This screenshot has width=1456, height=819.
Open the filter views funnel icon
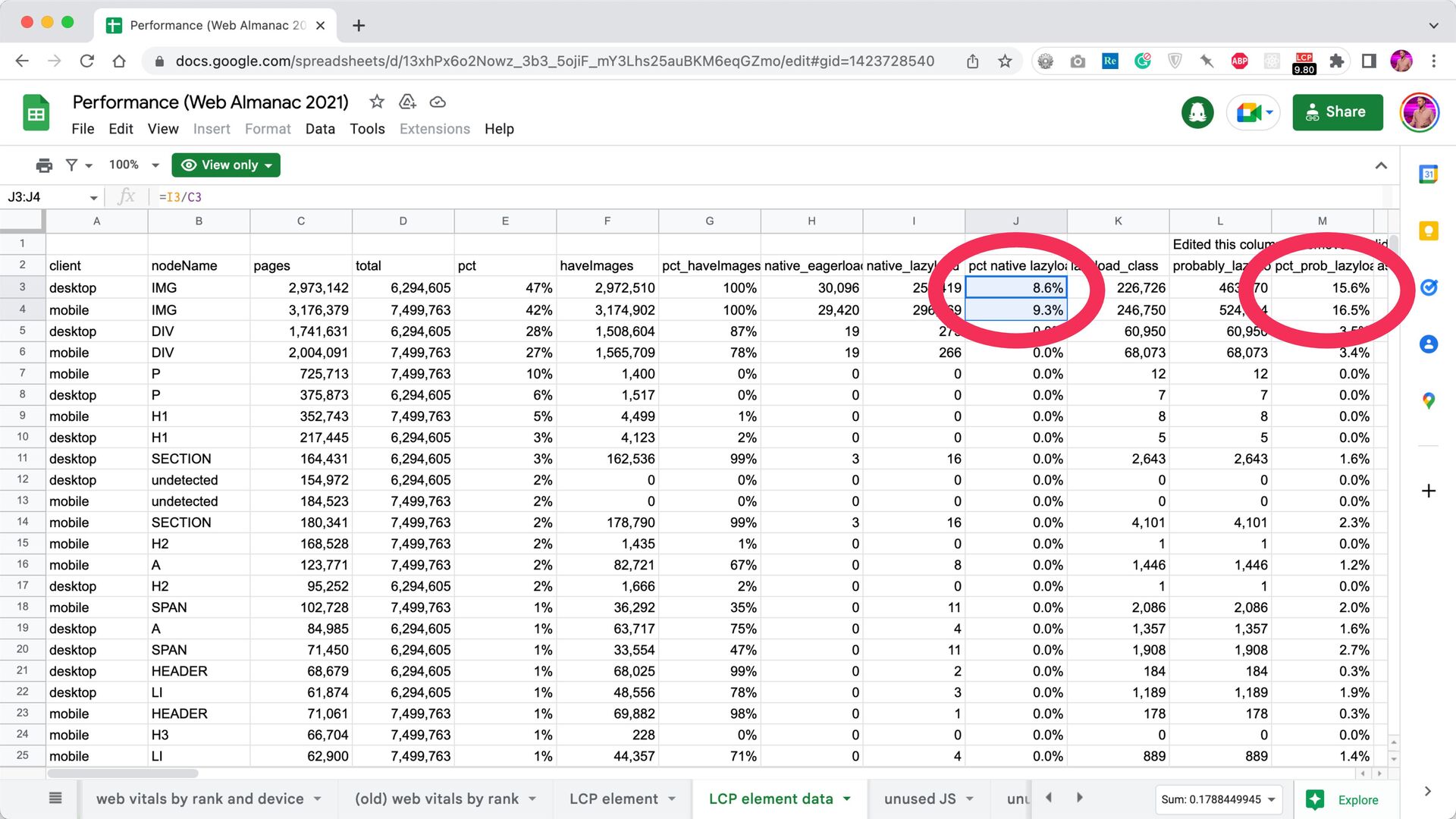tap(71, 165)
